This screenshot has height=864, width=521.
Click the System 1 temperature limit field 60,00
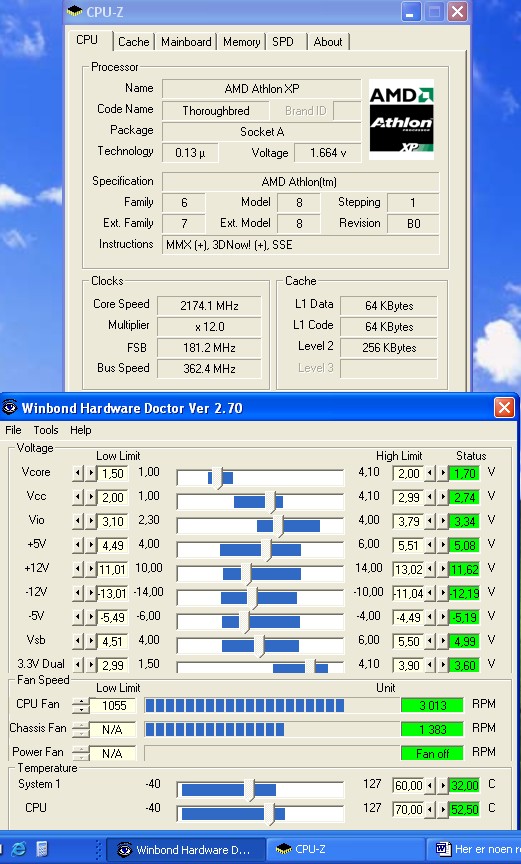pyautogui.click(x=408, y=785)
